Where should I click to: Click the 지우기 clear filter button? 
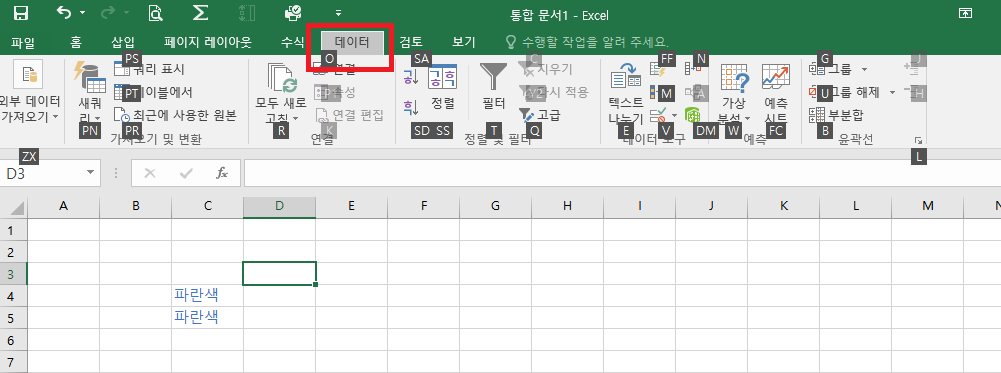[x=547, y=69]
